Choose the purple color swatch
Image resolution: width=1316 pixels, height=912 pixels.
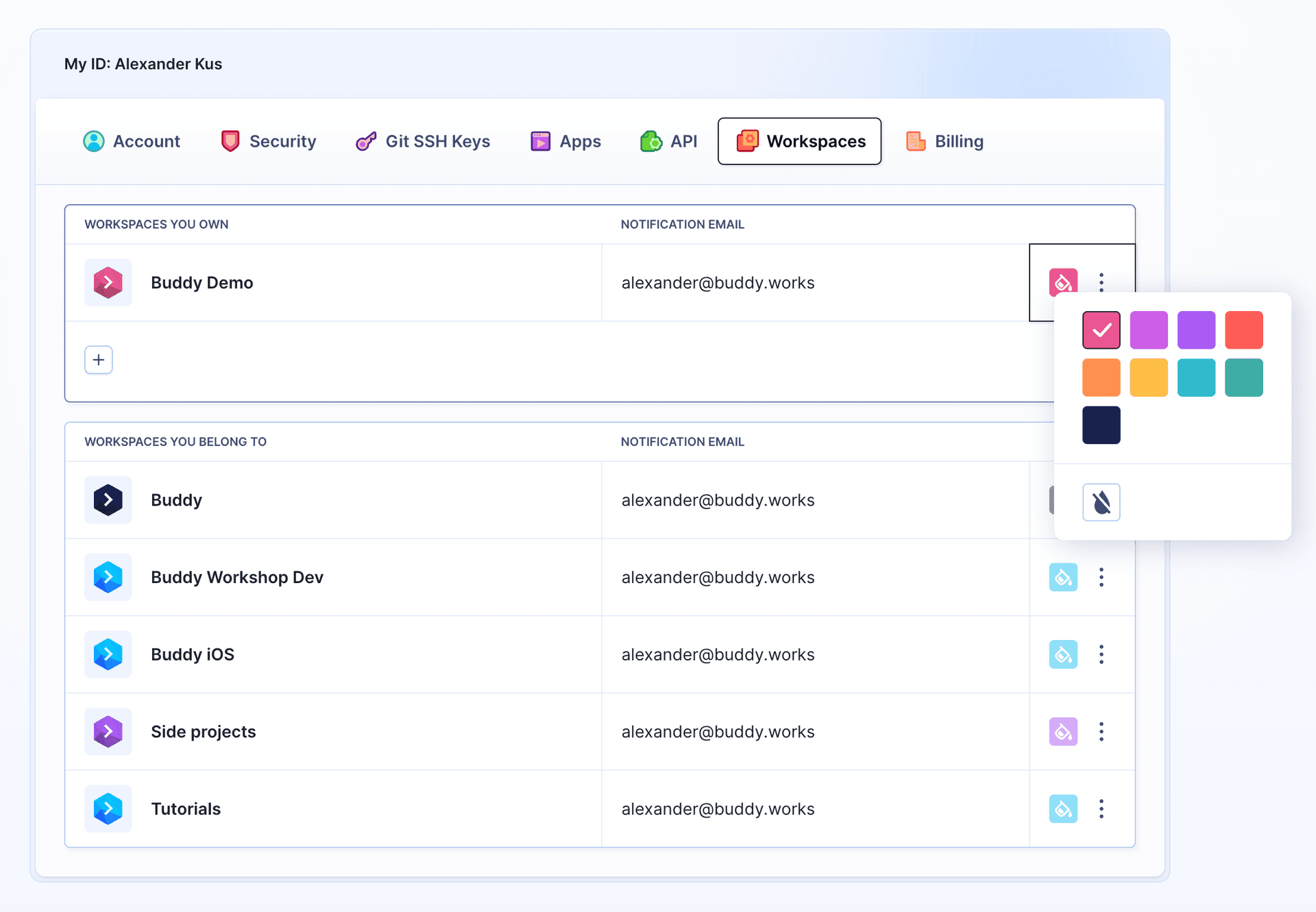[x=1196, y=330]
